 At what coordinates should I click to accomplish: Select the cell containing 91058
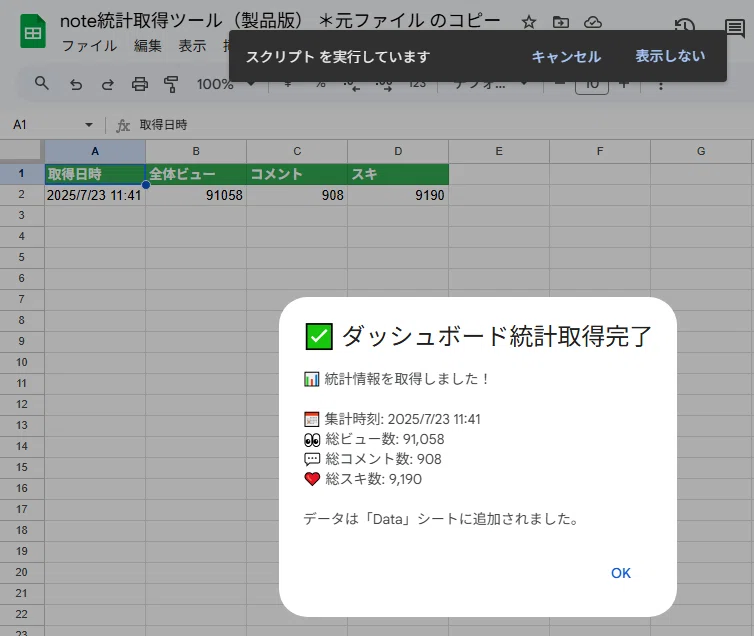[x=196, y=195]
